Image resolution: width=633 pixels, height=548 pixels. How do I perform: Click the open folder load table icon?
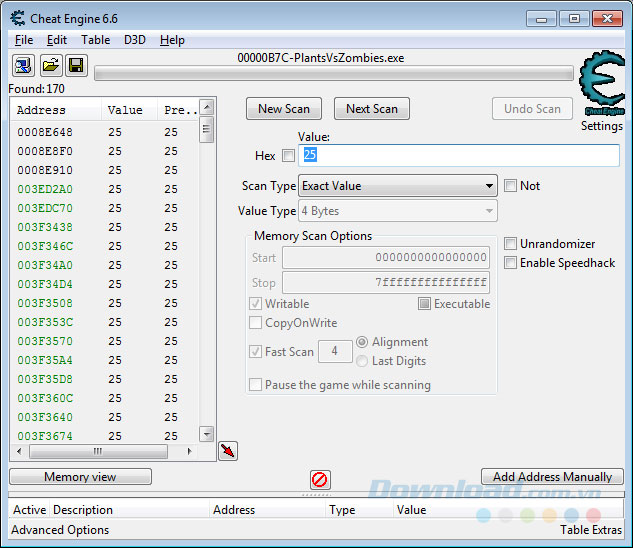tap(50, 66)
